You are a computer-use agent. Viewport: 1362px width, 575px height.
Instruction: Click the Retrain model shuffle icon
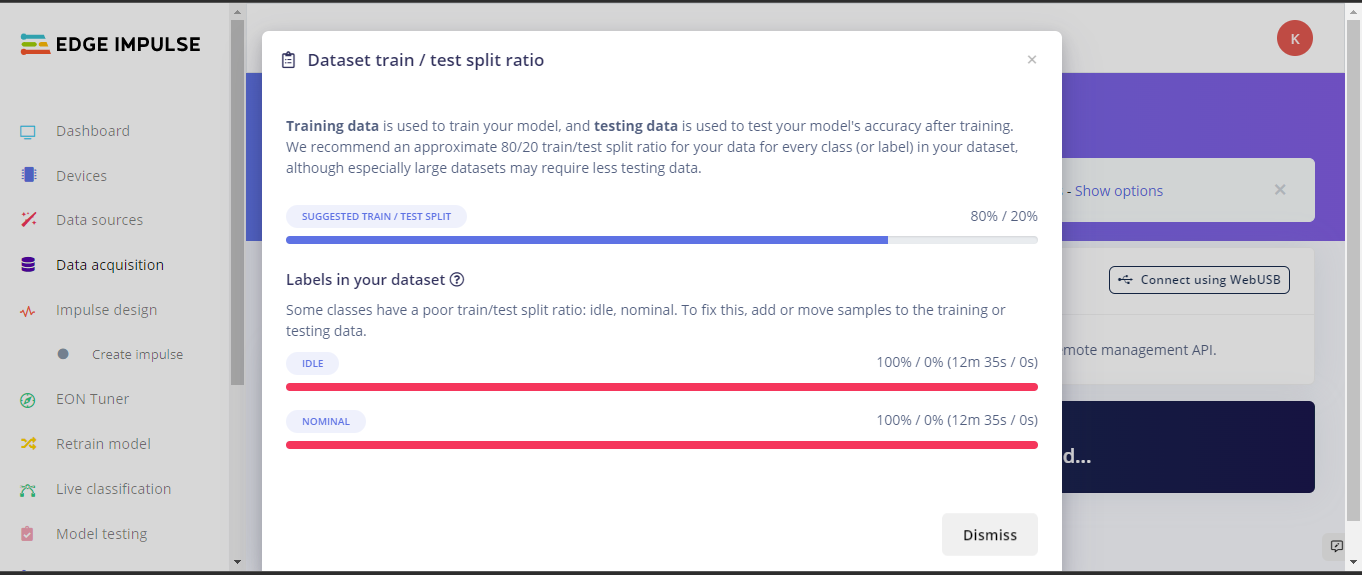coord(28,444)
